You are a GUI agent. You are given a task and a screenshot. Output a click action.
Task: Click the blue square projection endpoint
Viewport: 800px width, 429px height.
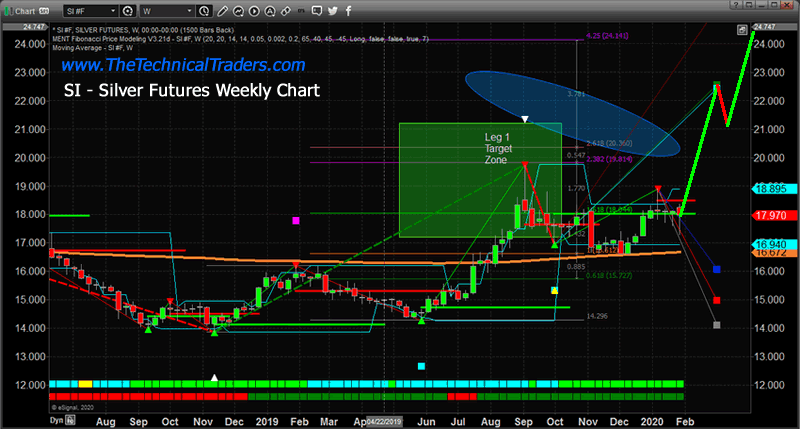(x=716, y=269)
